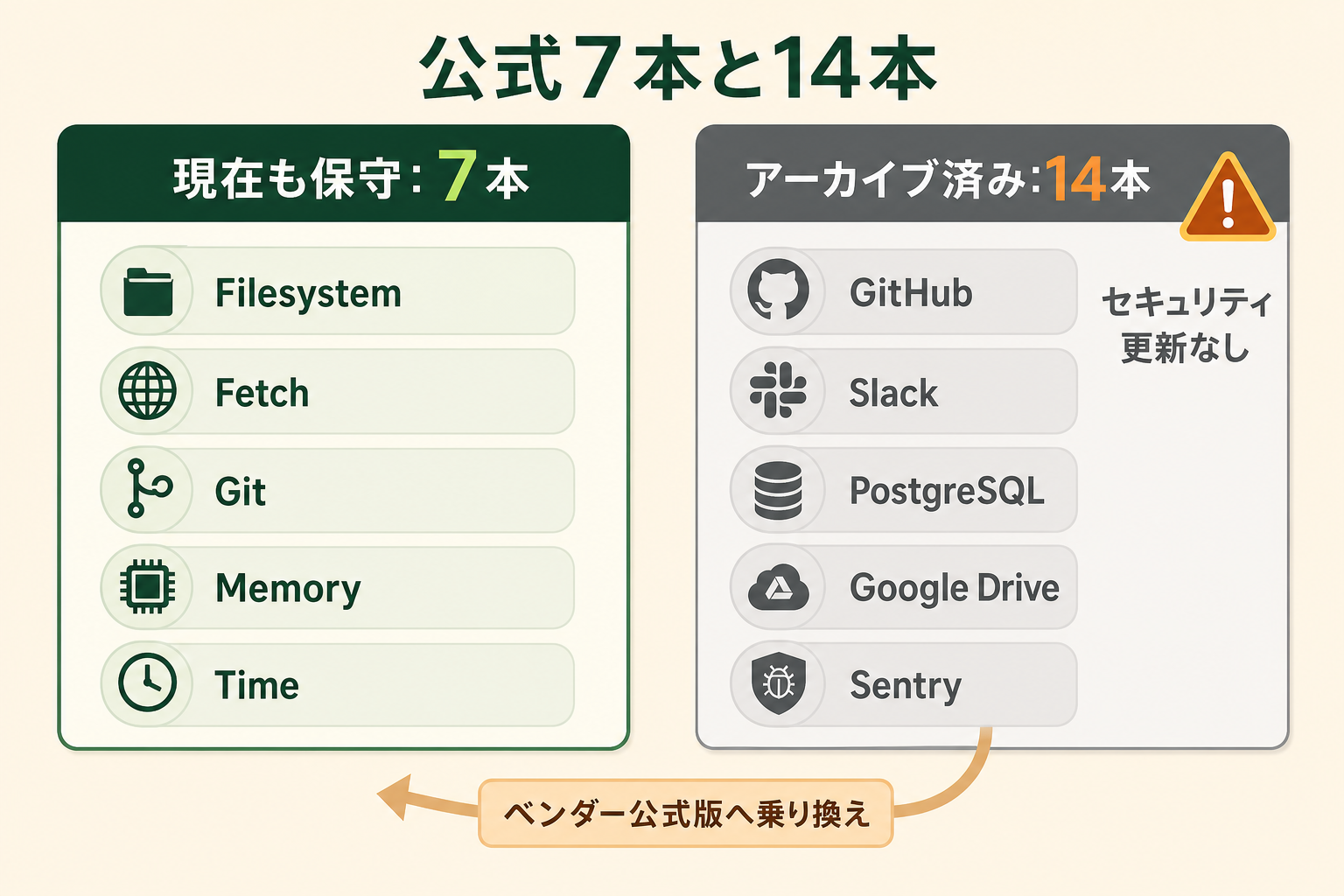Select the PostgreSQL label
This screenshot has height=896, width=1344.
(x=948, y=492)
